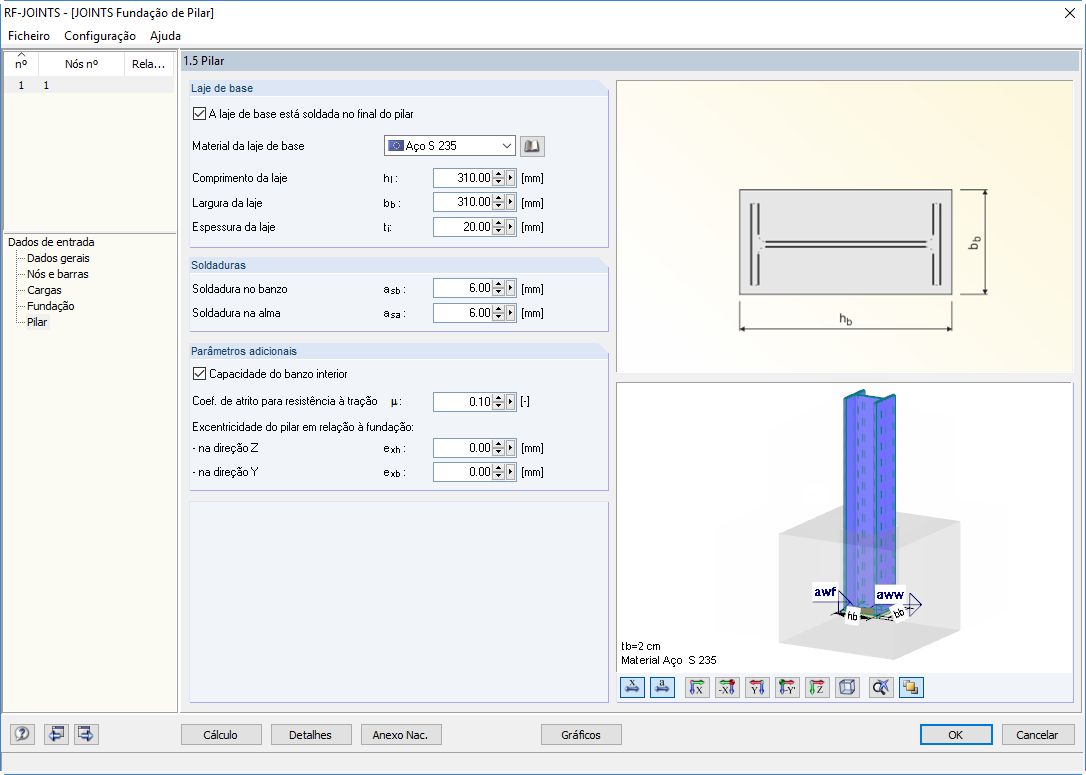
Task: Open Espessura da laje value list arrow
Action: (511, 227)
